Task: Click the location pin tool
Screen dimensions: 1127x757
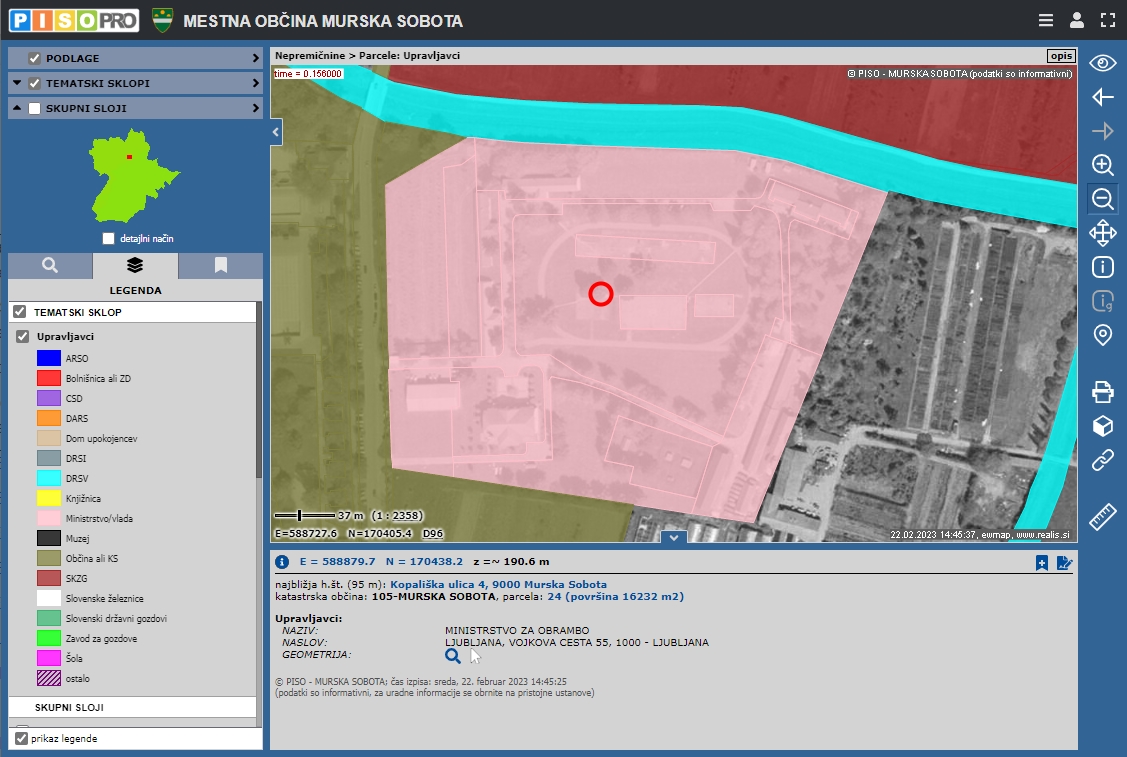Action: (x=1102, y=335)
